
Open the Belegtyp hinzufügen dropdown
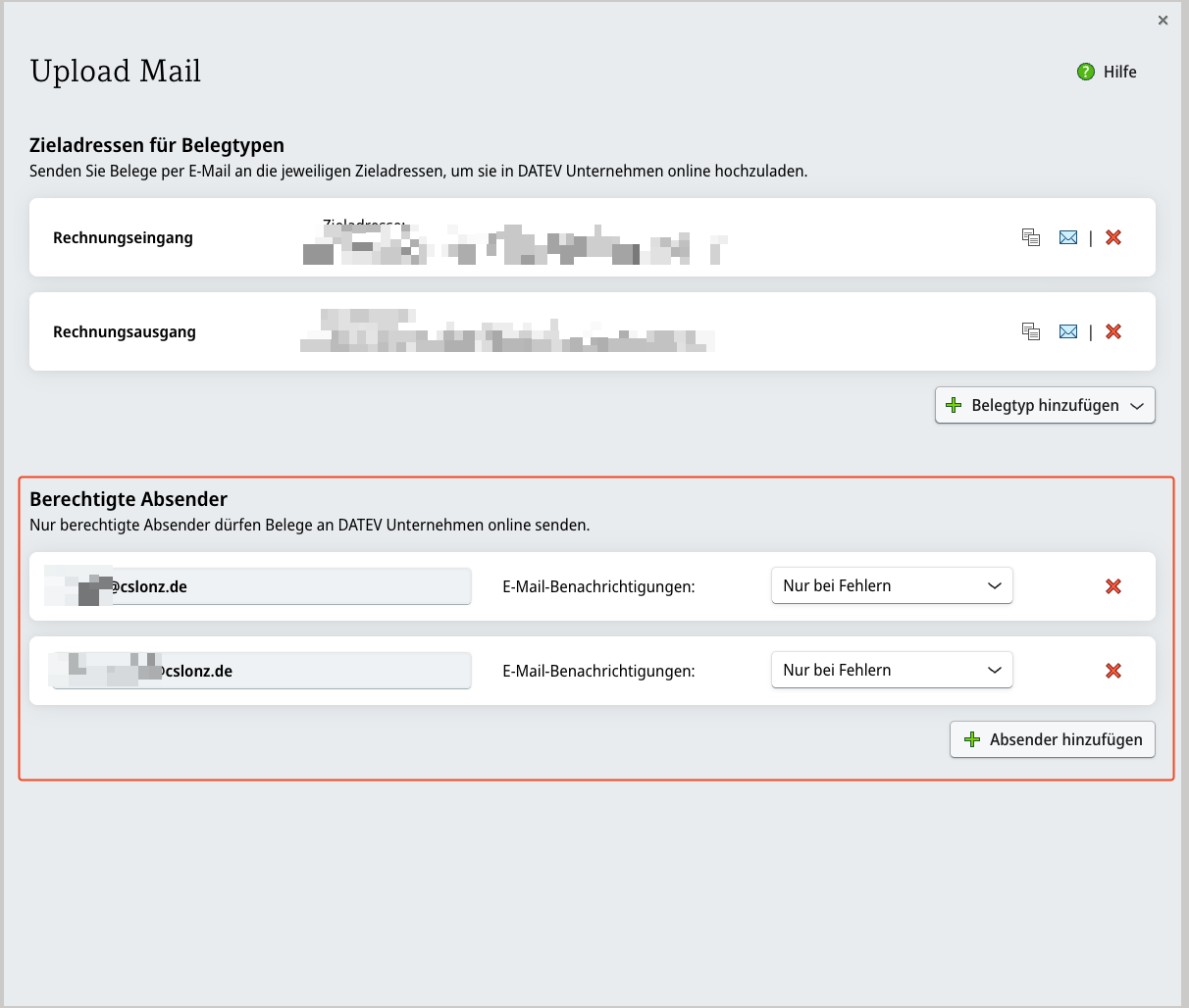click(1045, 405)
